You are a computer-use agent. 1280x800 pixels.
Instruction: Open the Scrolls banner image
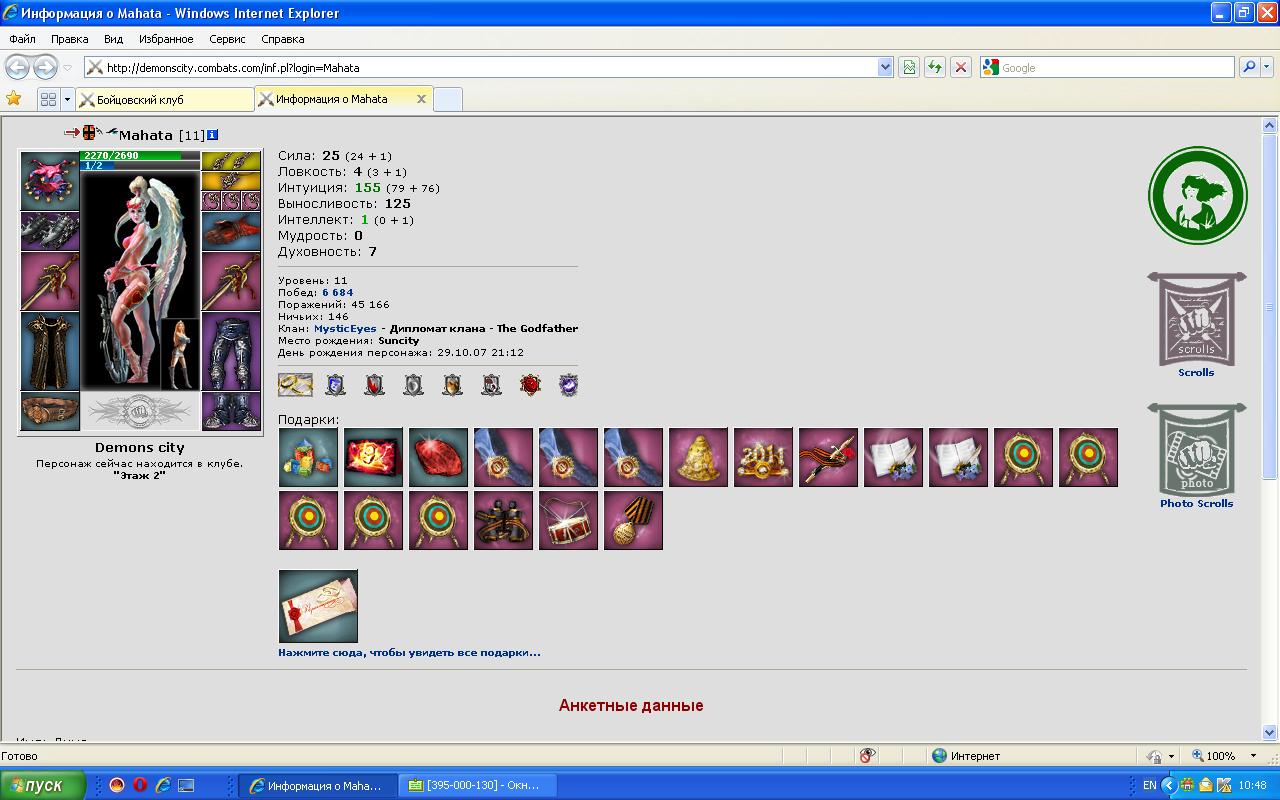pos(1197,319)
